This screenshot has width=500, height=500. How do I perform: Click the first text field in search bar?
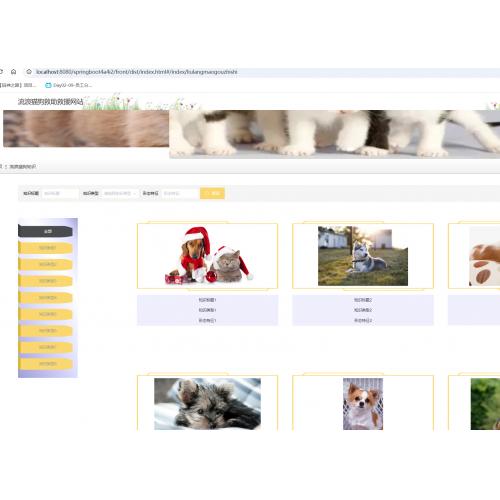pos(60,193)
